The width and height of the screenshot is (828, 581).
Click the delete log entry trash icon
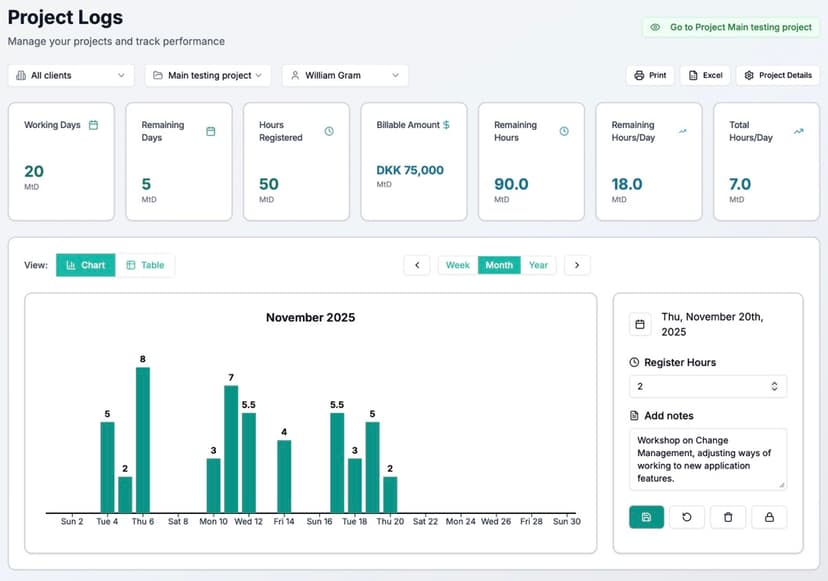[727, 517]
